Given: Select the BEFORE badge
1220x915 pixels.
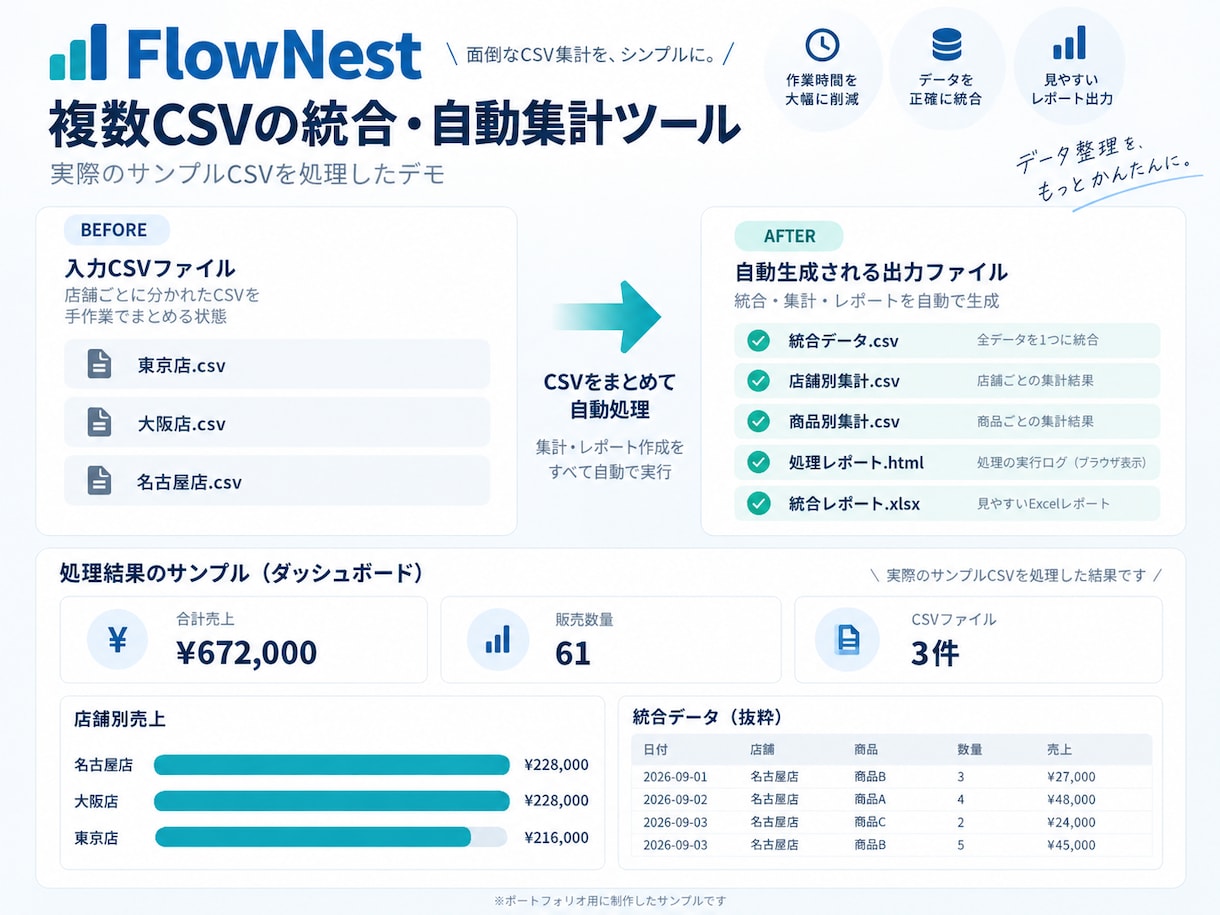Looking at the screenshot, I should 116,229.
